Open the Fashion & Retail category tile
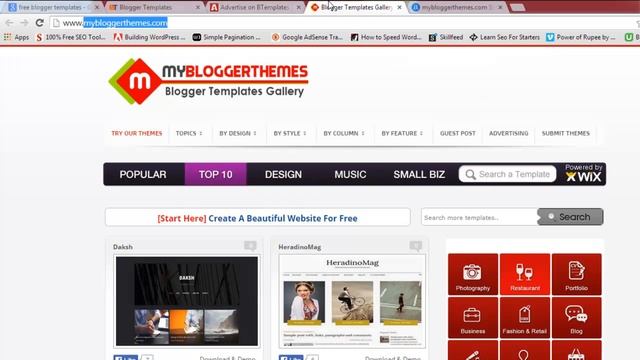Image resolution: width=640 pixels, height=360 pixels. (x=525, y=318)
